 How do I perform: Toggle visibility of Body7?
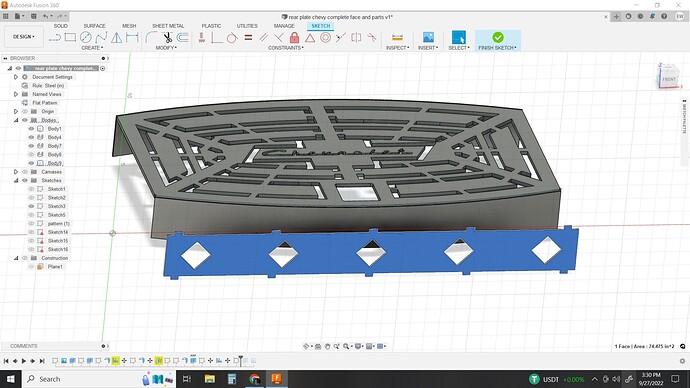(31, 146)
